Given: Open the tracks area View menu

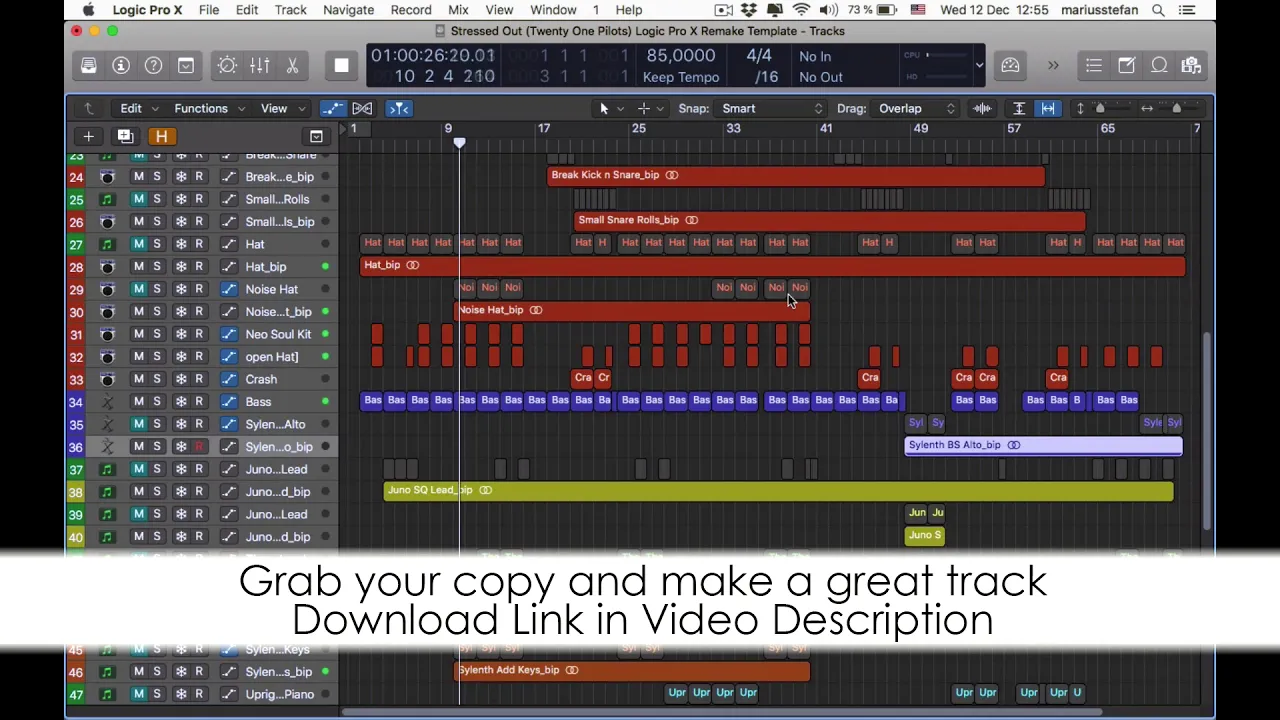Looking at the screenshot, I should click(280, 108).
